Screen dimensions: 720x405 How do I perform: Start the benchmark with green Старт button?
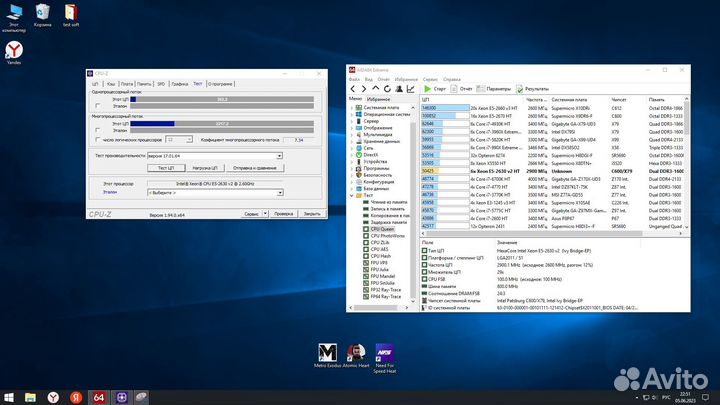(x=434, y=89)
